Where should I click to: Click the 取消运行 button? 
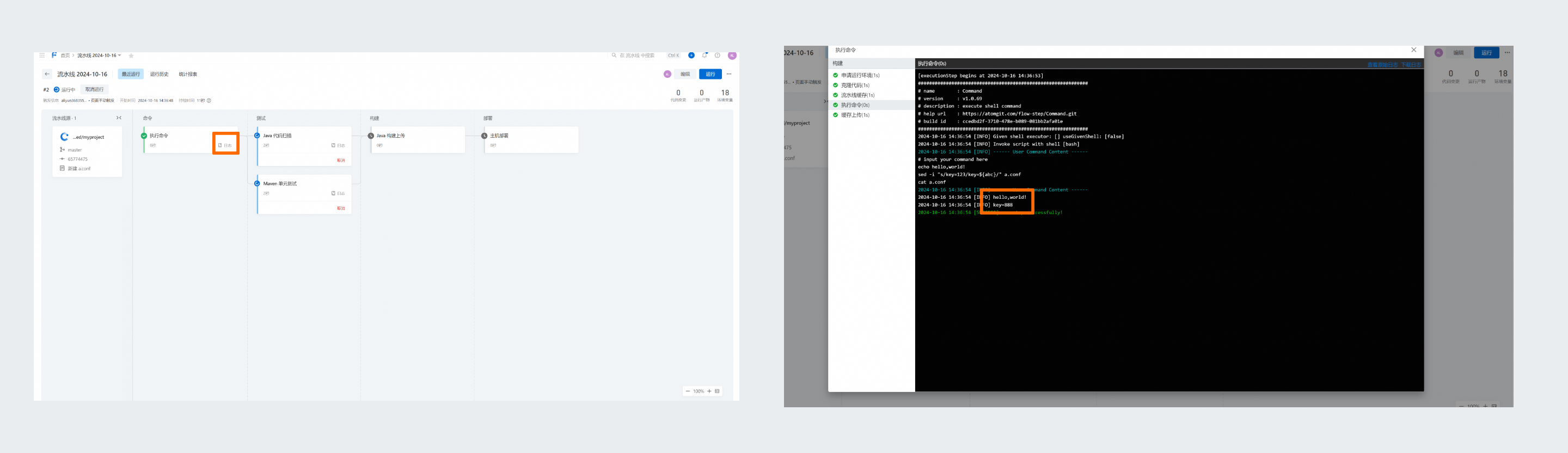point(94,89)
